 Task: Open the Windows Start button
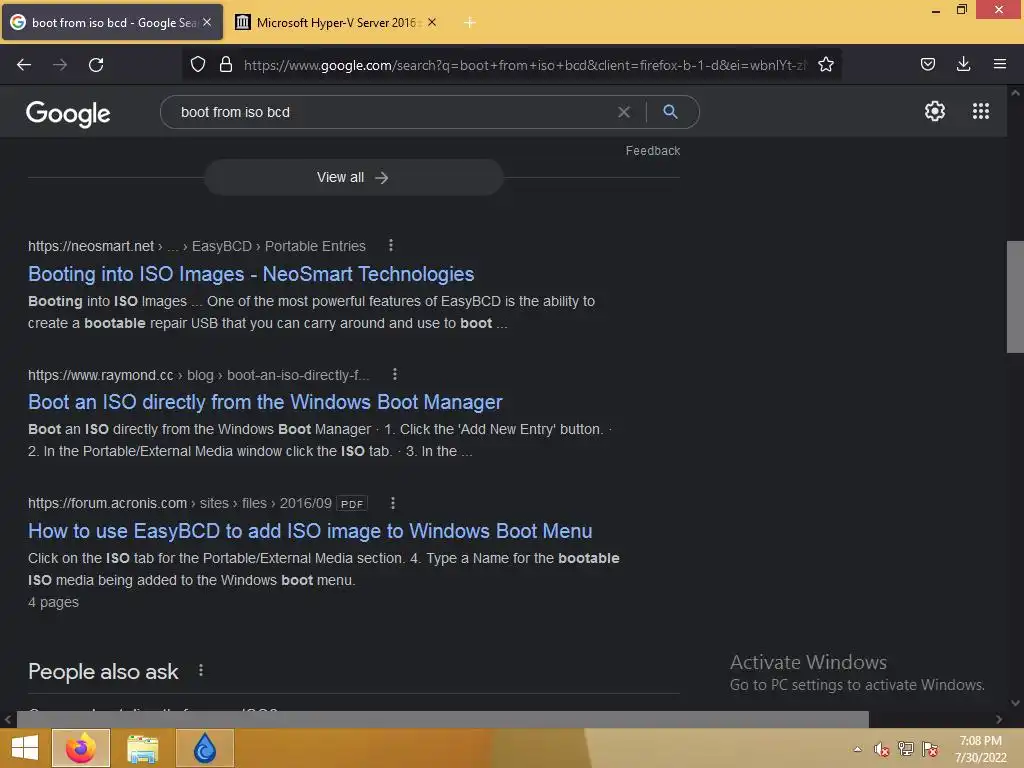(25, 748)
